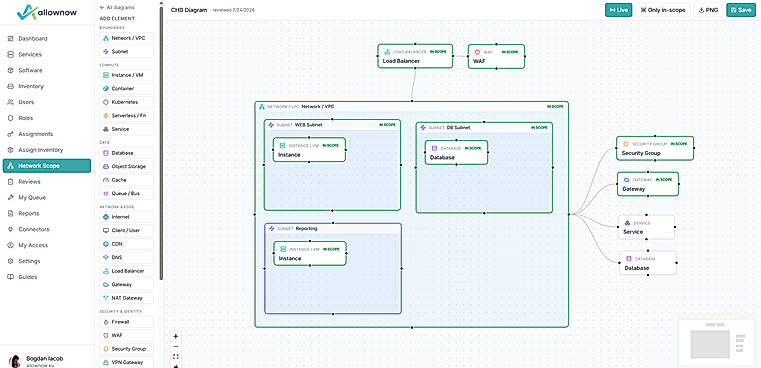Open the Connectors page

[47, 229]
